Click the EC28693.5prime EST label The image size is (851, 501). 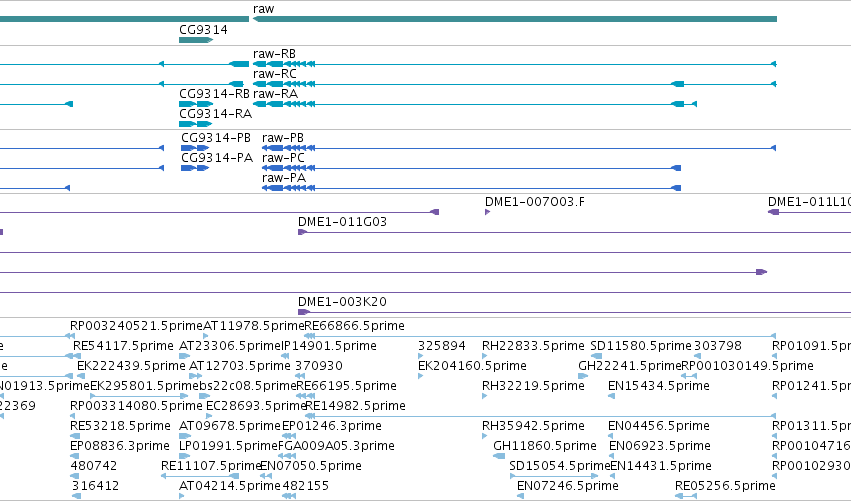click(256, 406)
